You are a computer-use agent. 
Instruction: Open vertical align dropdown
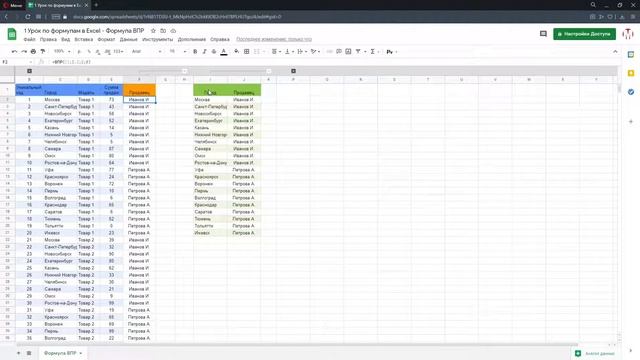point(289,51)
